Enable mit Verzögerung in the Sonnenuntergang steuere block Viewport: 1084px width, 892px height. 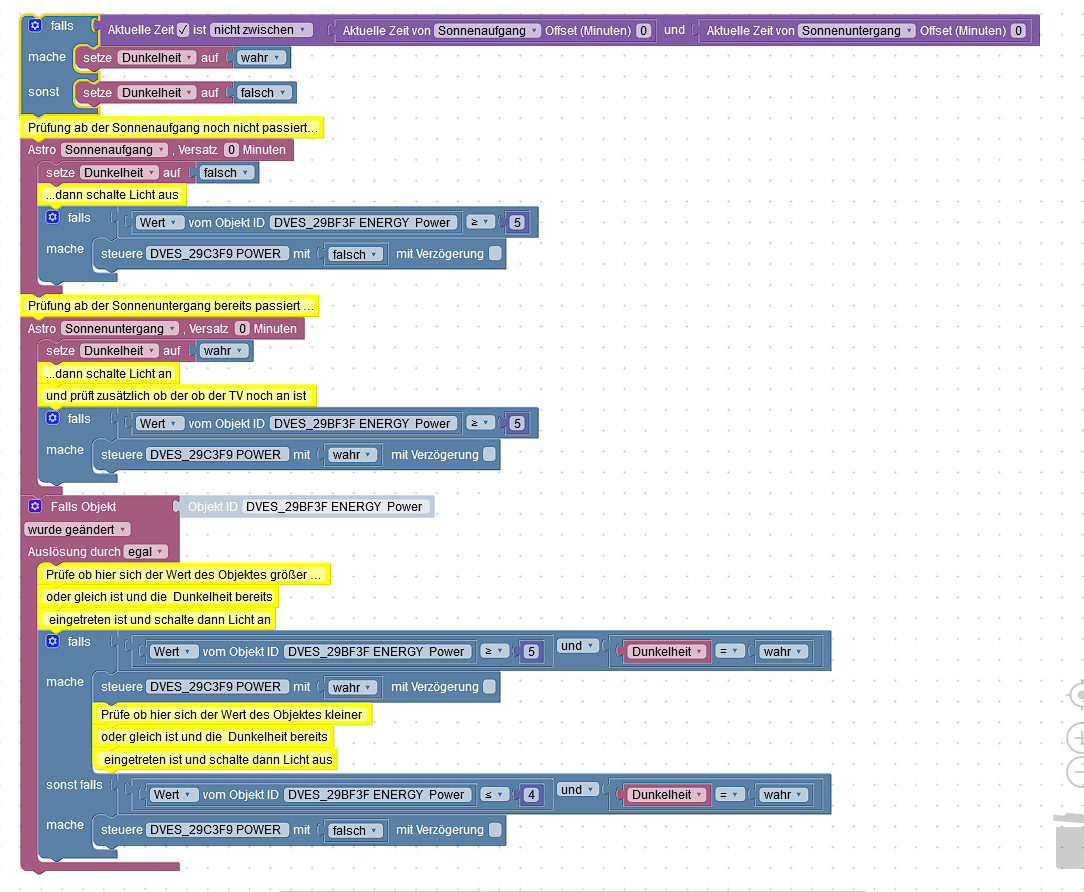[489, 454]
